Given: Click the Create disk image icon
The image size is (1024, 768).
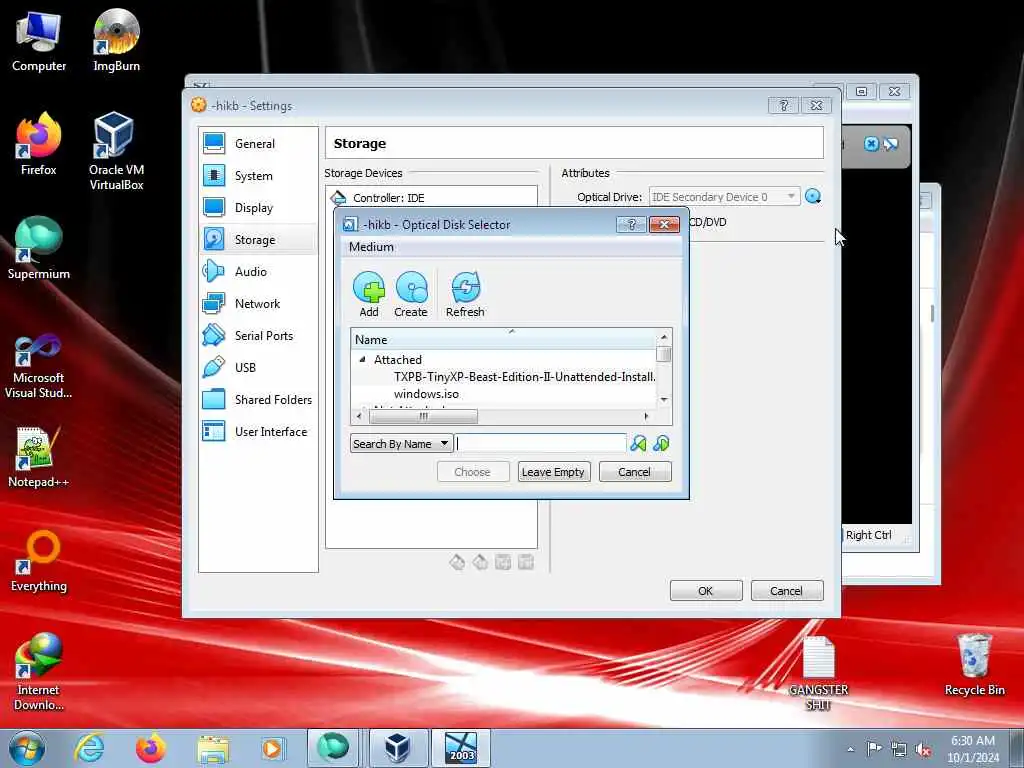Looking at the screenshot, I should [x=411, y=295].
